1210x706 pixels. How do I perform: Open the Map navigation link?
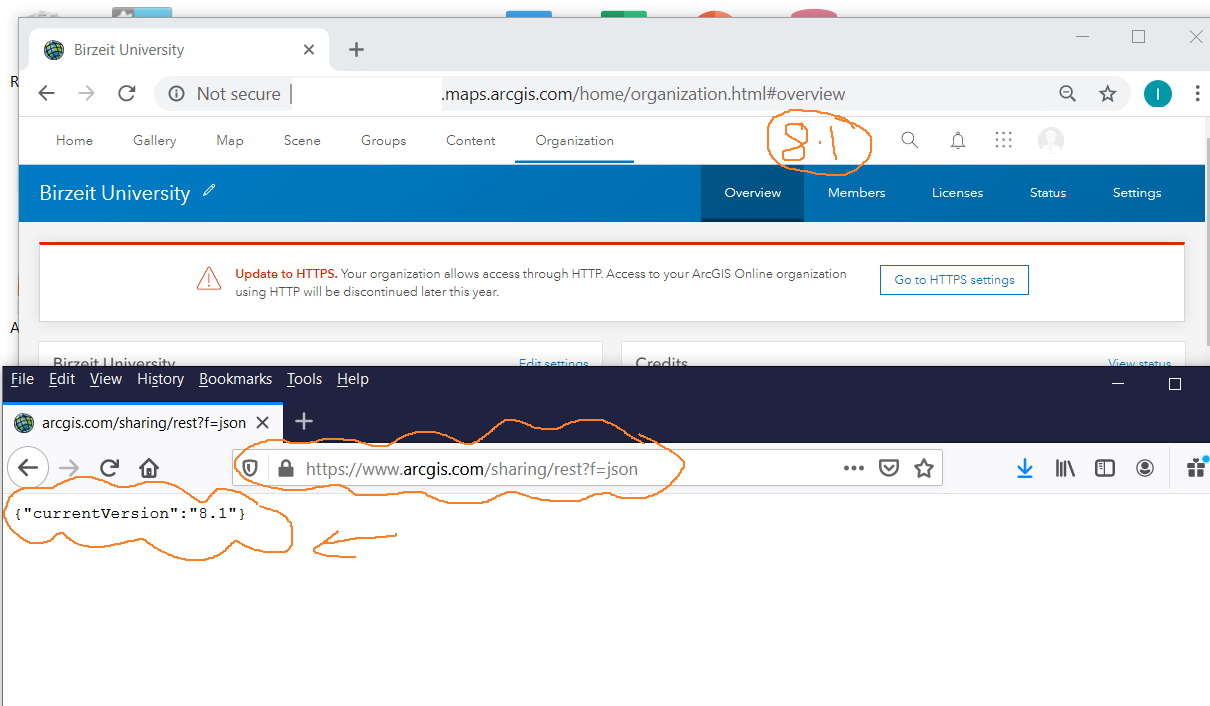coord(230,140)
